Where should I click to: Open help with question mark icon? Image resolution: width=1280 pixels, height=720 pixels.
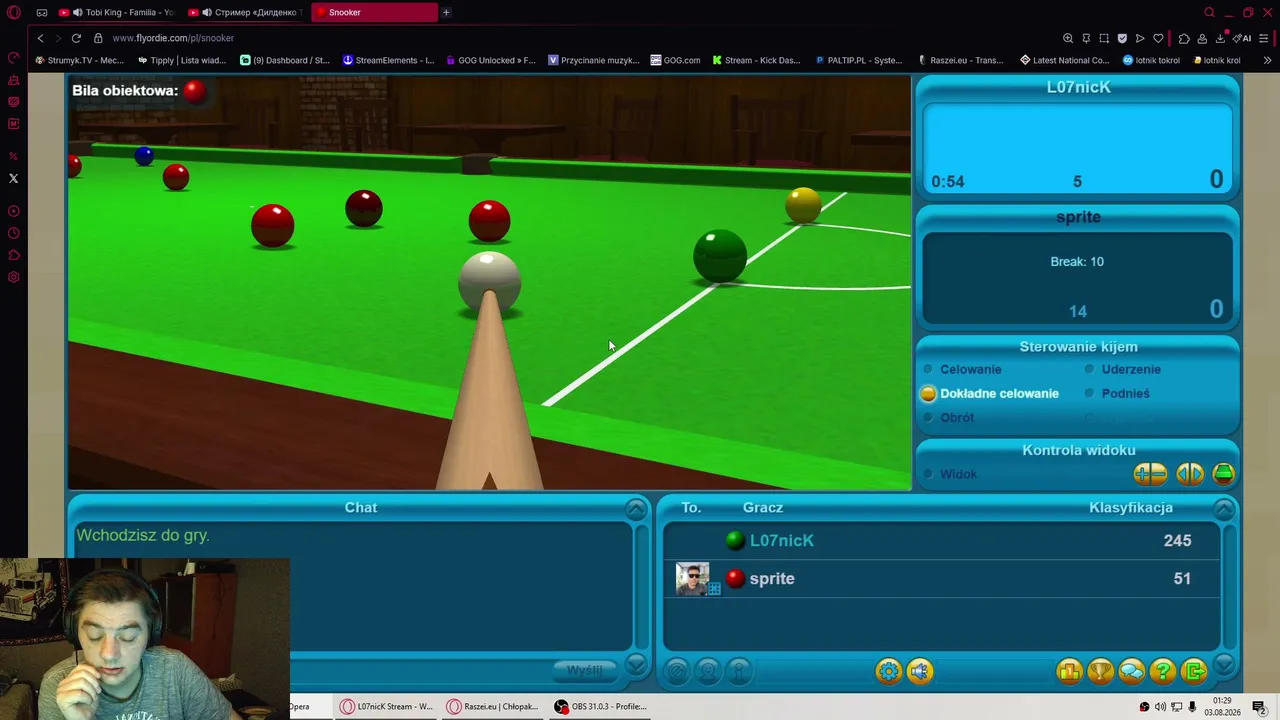tap(1163, 671)
